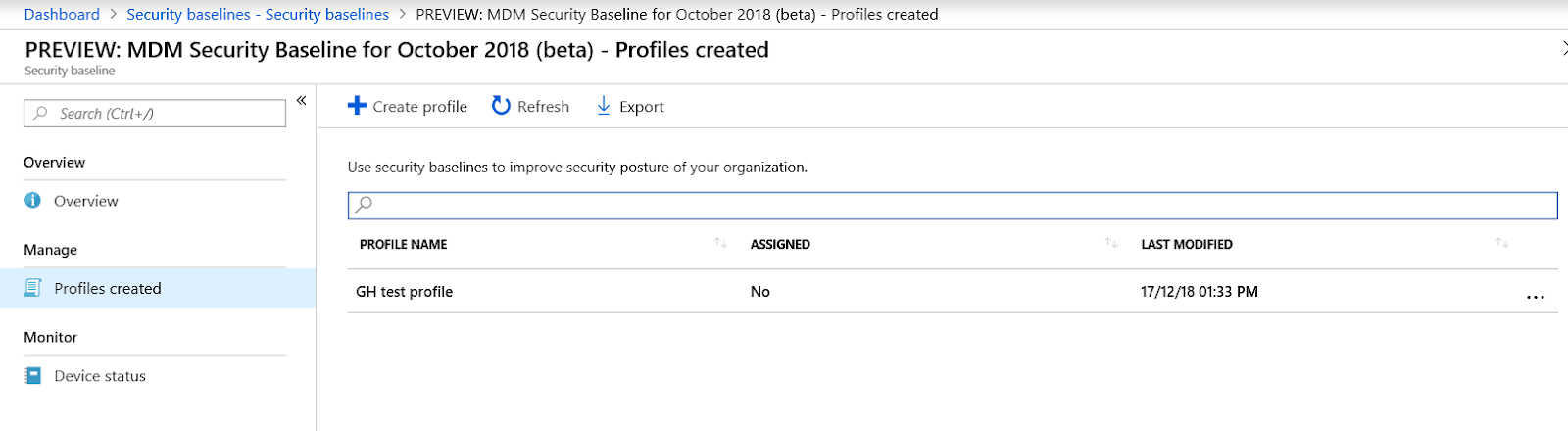The width and height of the screenshot is (1568, 431).
Task: Select Overview in the sidebar menu
Action: (86, 201)
